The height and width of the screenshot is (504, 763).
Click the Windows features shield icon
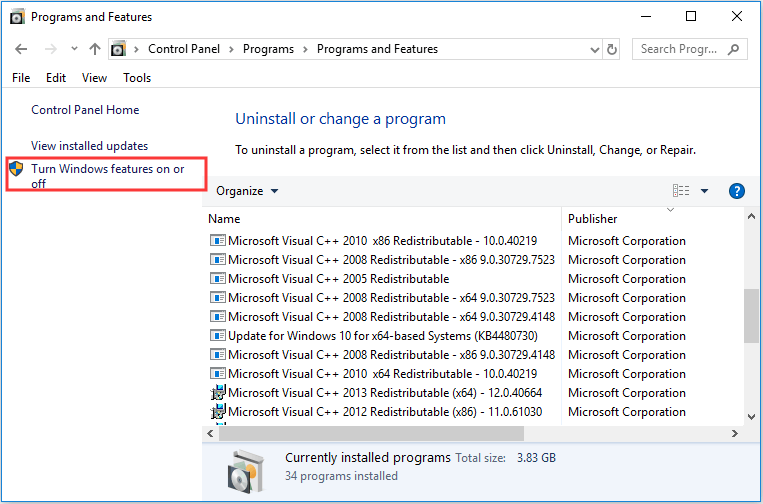17,169
